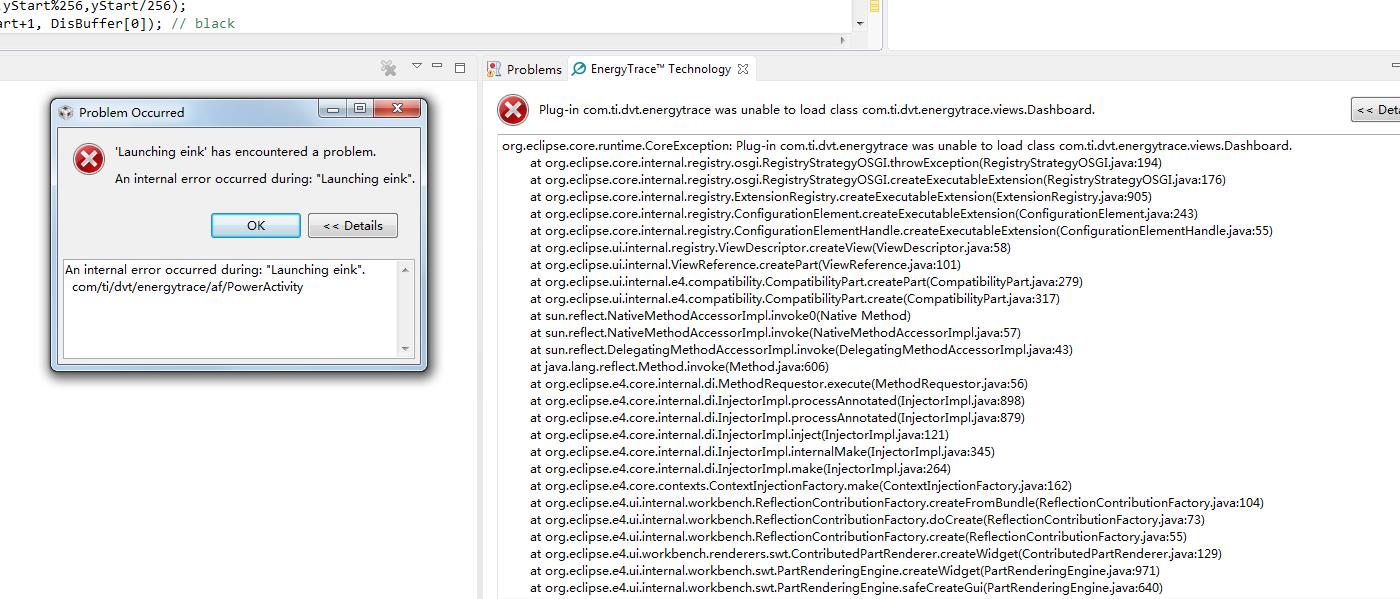Click the 'PartRenderingEngine.safeCreateGui' trace line
This screenshot has height=599, width=1400.
846,588
